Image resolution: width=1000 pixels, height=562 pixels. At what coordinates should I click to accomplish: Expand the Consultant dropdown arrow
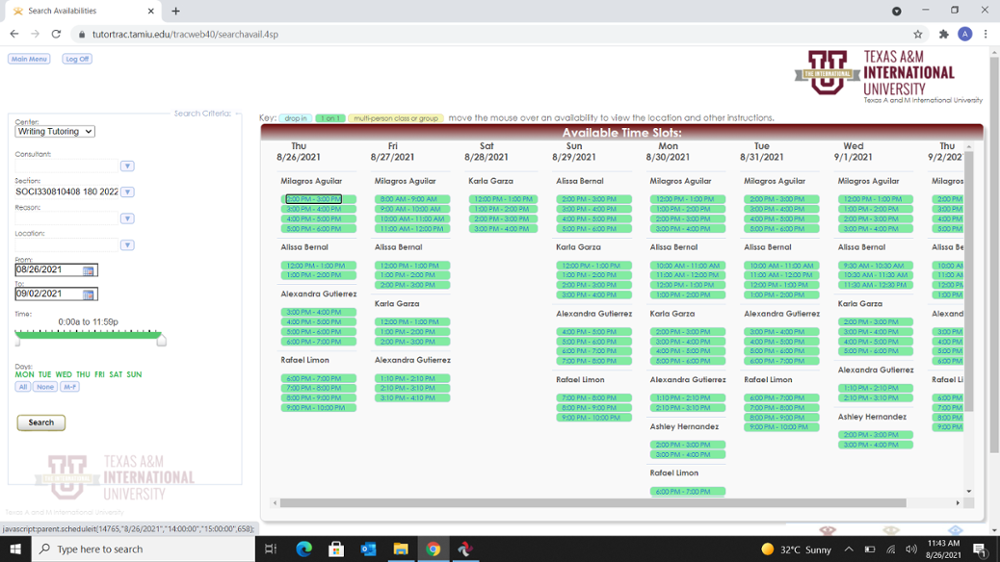point(128,166)
